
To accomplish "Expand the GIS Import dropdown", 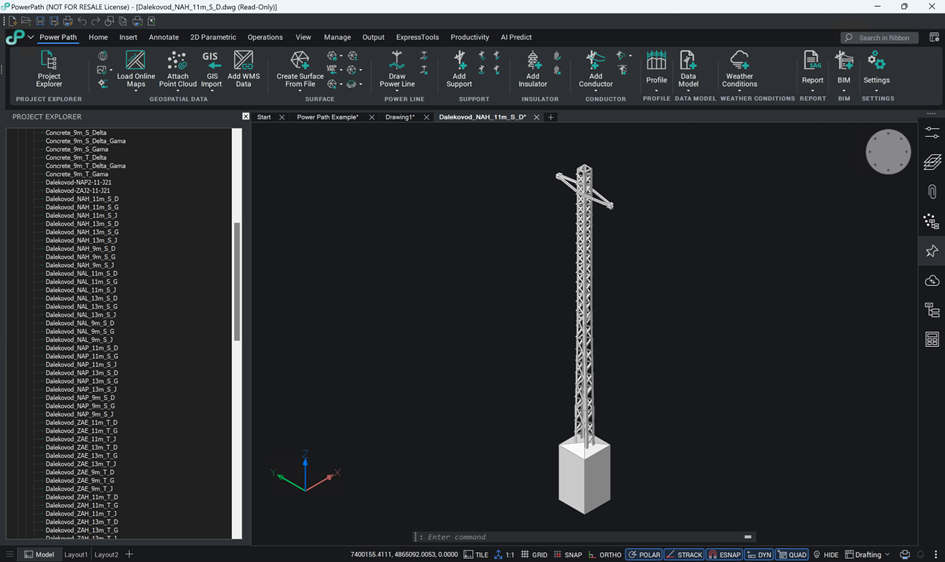I will click(x=210, y=91).
